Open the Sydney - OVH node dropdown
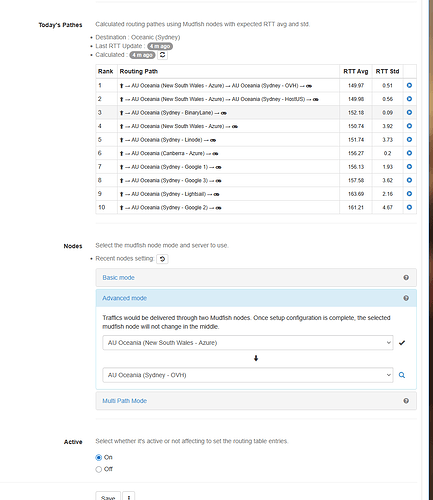 pos(248,375)
